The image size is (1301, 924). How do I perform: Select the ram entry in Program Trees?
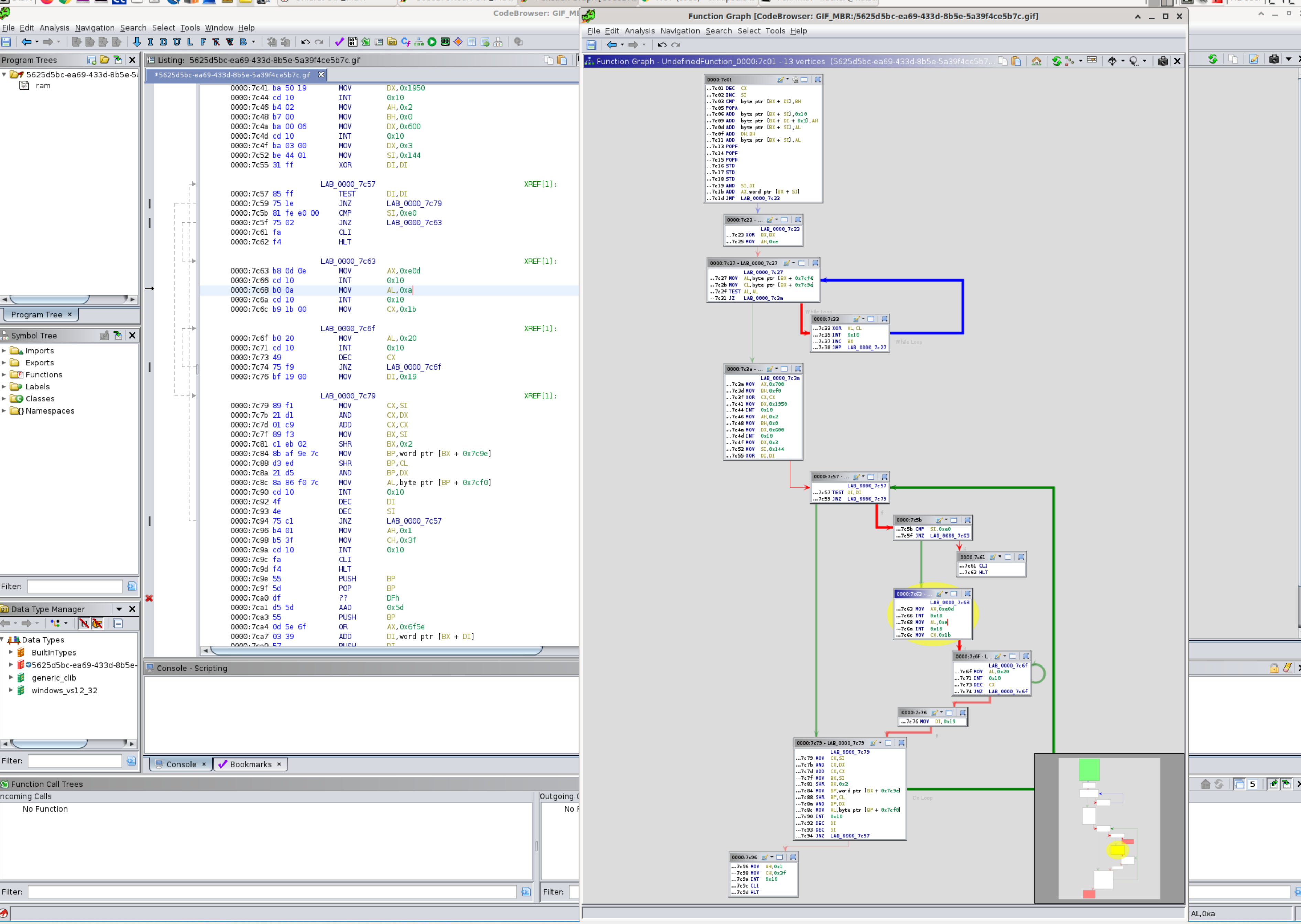[x=43, y=85]
